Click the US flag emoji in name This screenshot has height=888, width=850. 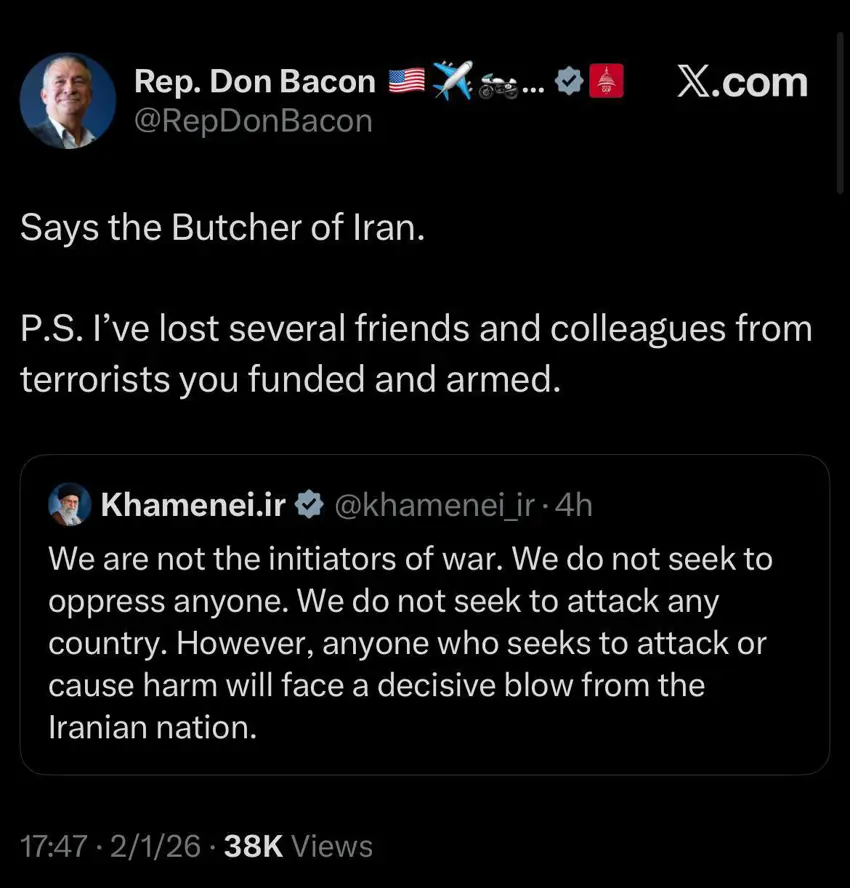click(407, 82)
